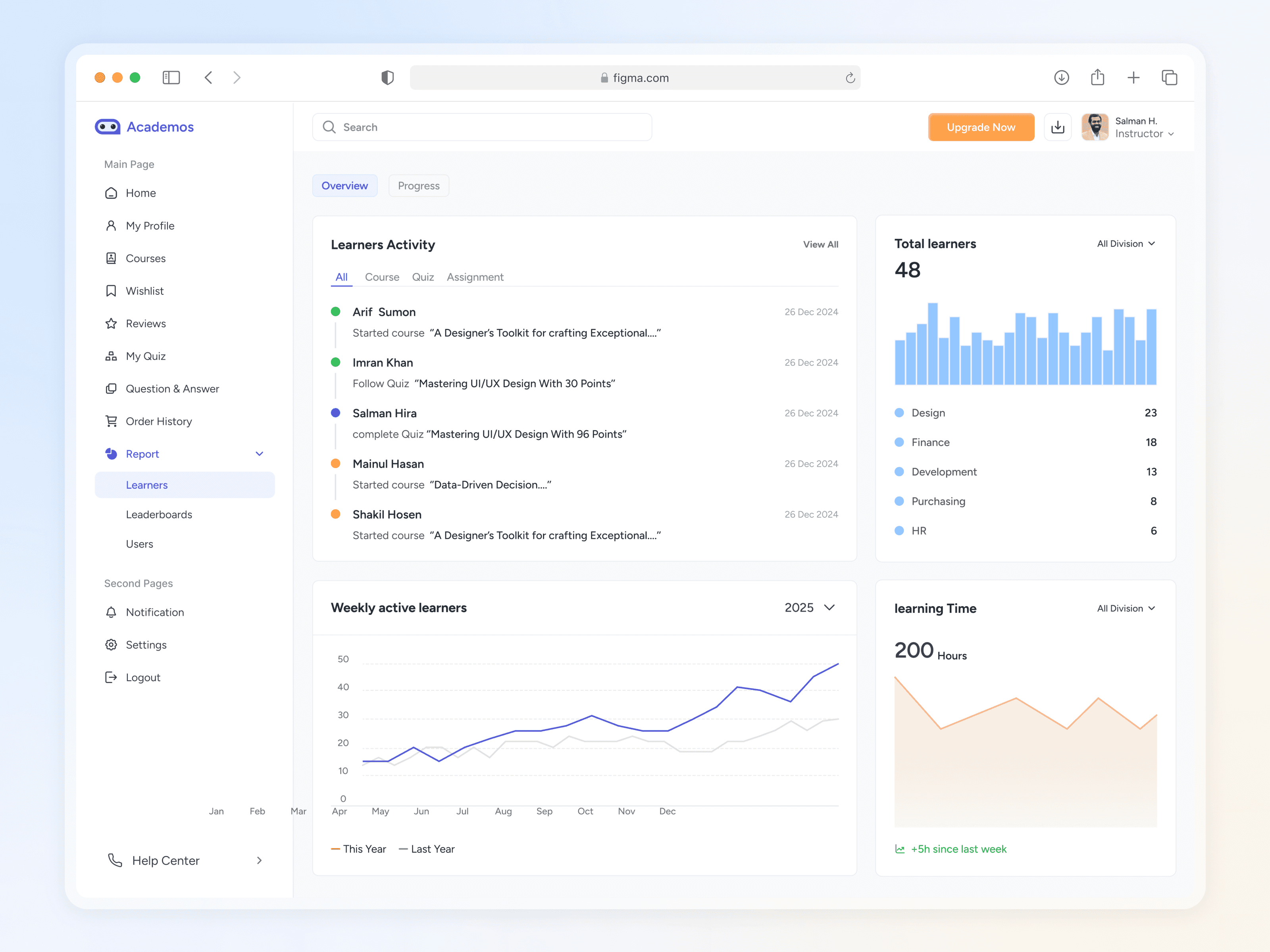Reload page with address bar refresh icon
The width and height of the screenshot is (1270, 952).
click(x=850, y=78)
